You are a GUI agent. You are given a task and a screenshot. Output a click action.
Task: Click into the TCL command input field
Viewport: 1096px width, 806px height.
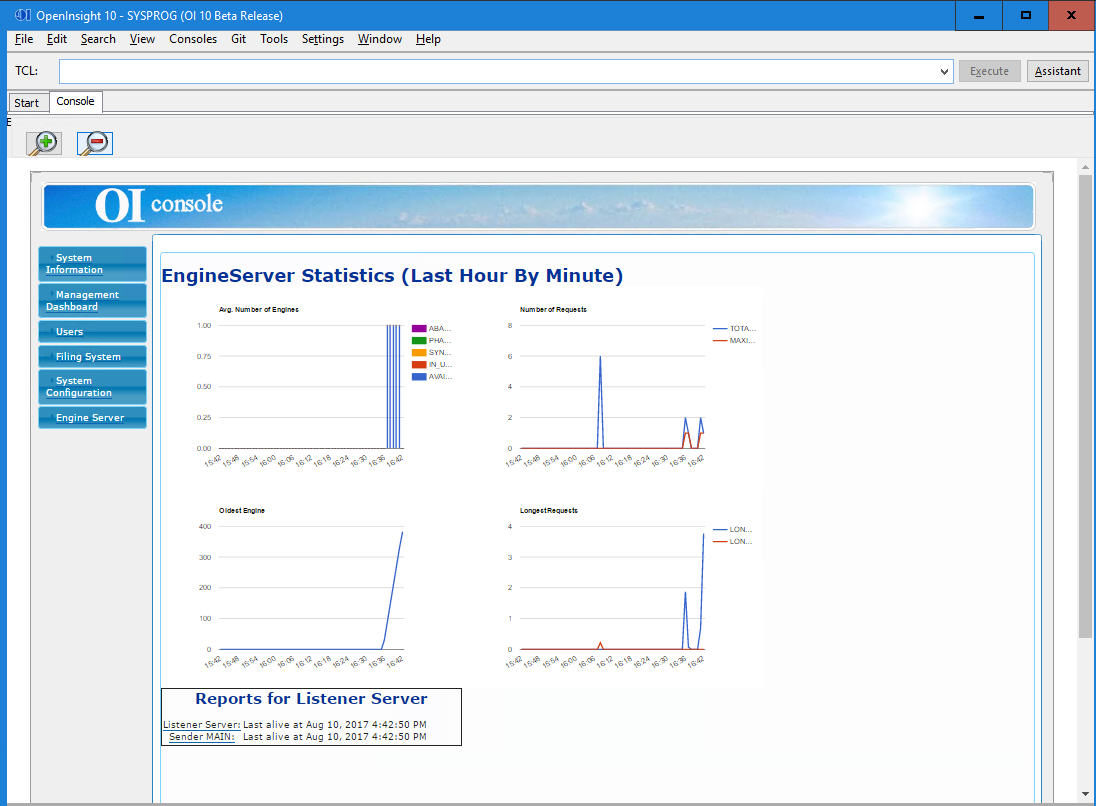click(498, 71)
